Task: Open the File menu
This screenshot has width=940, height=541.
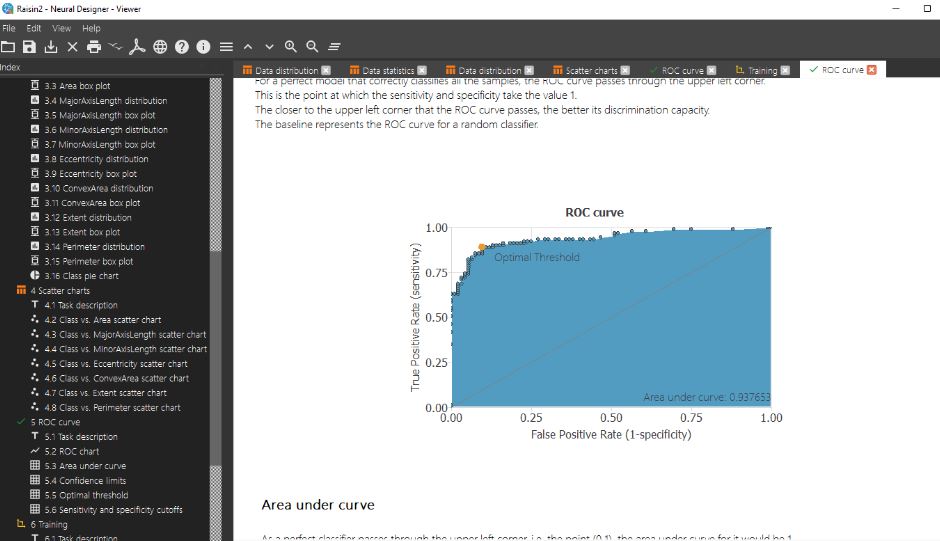Action: pyautogui.click(x=9, y=28)
